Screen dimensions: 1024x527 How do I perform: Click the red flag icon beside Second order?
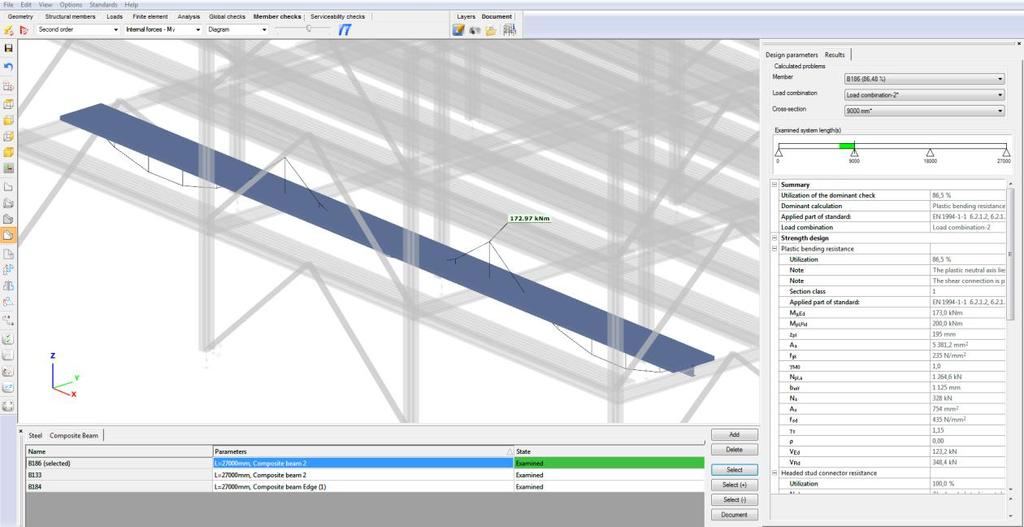[24, 29]
